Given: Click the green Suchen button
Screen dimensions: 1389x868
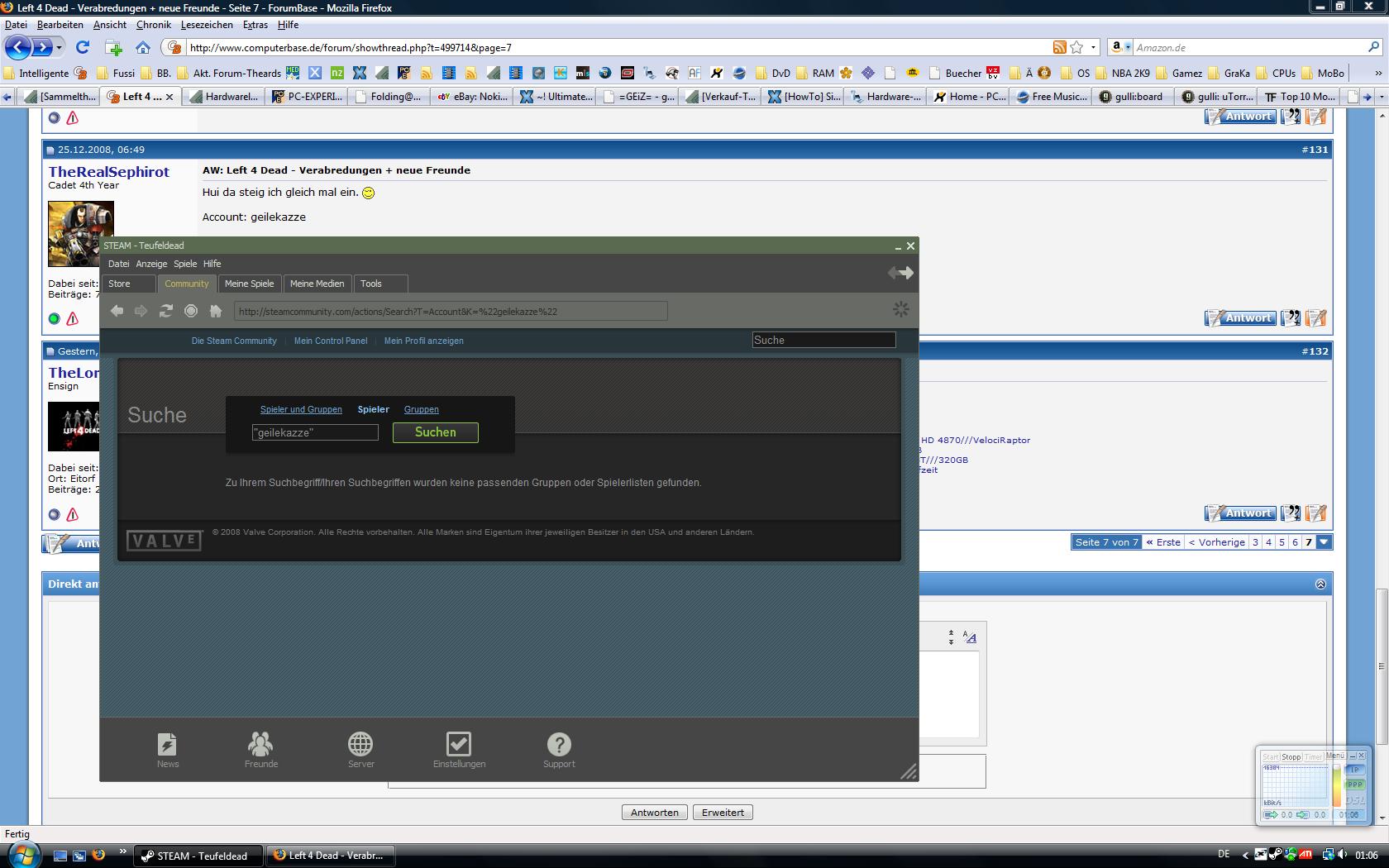Looking at the screenshot, I should (436, 432).
